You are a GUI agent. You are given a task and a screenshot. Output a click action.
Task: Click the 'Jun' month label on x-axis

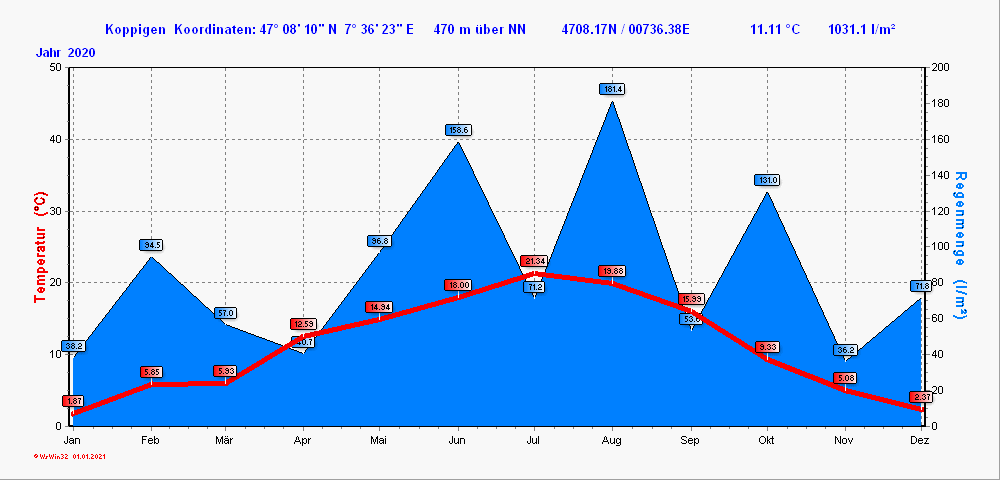[457, 440]
